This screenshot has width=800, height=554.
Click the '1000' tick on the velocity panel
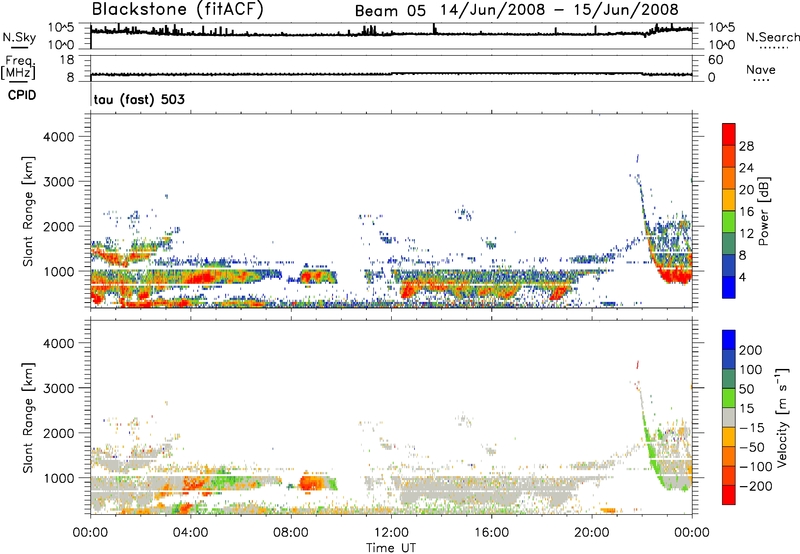[x=59, y=478]
